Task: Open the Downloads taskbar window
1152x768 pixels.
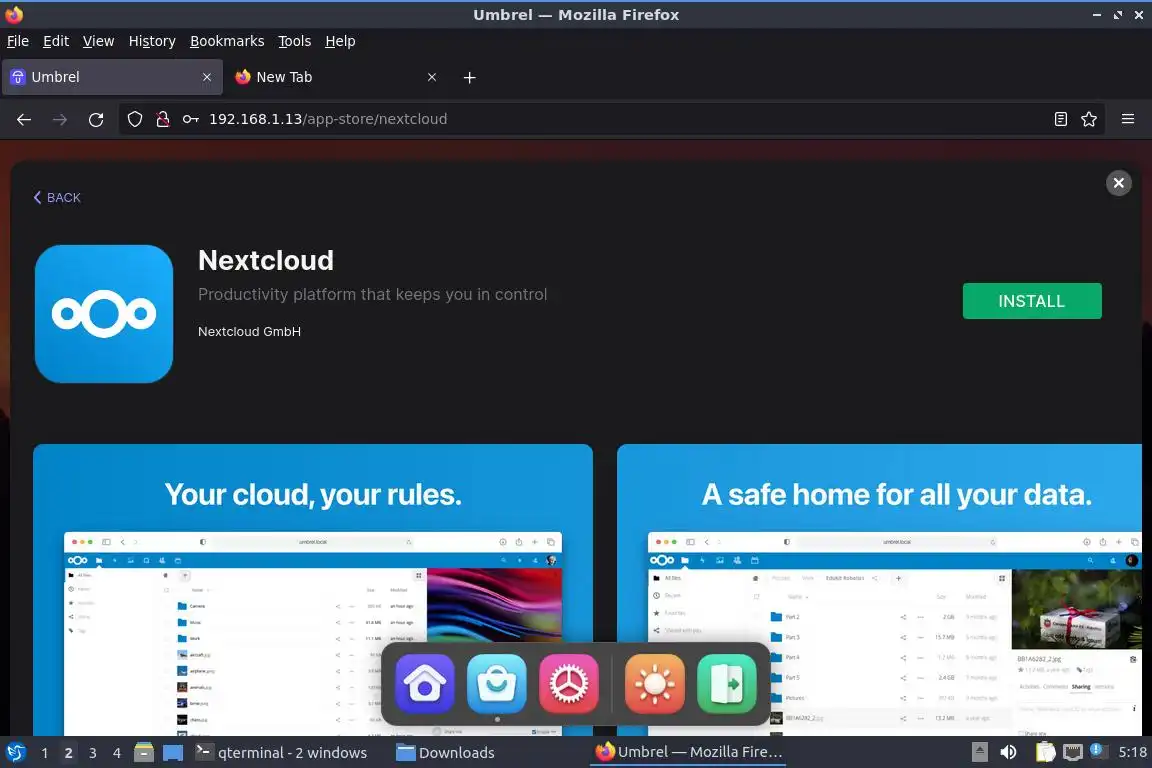Action: pos(446,753)
